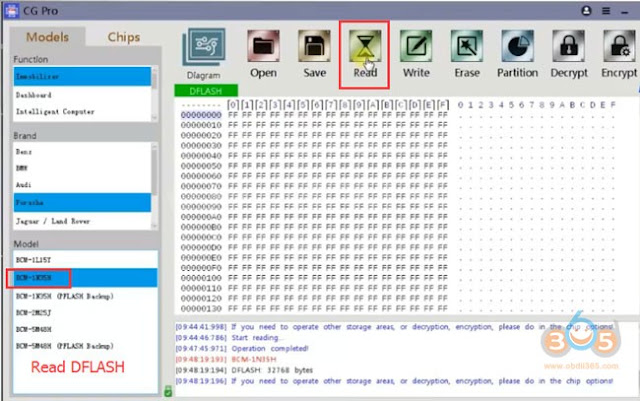Click hex address row 000000A0

201,217
